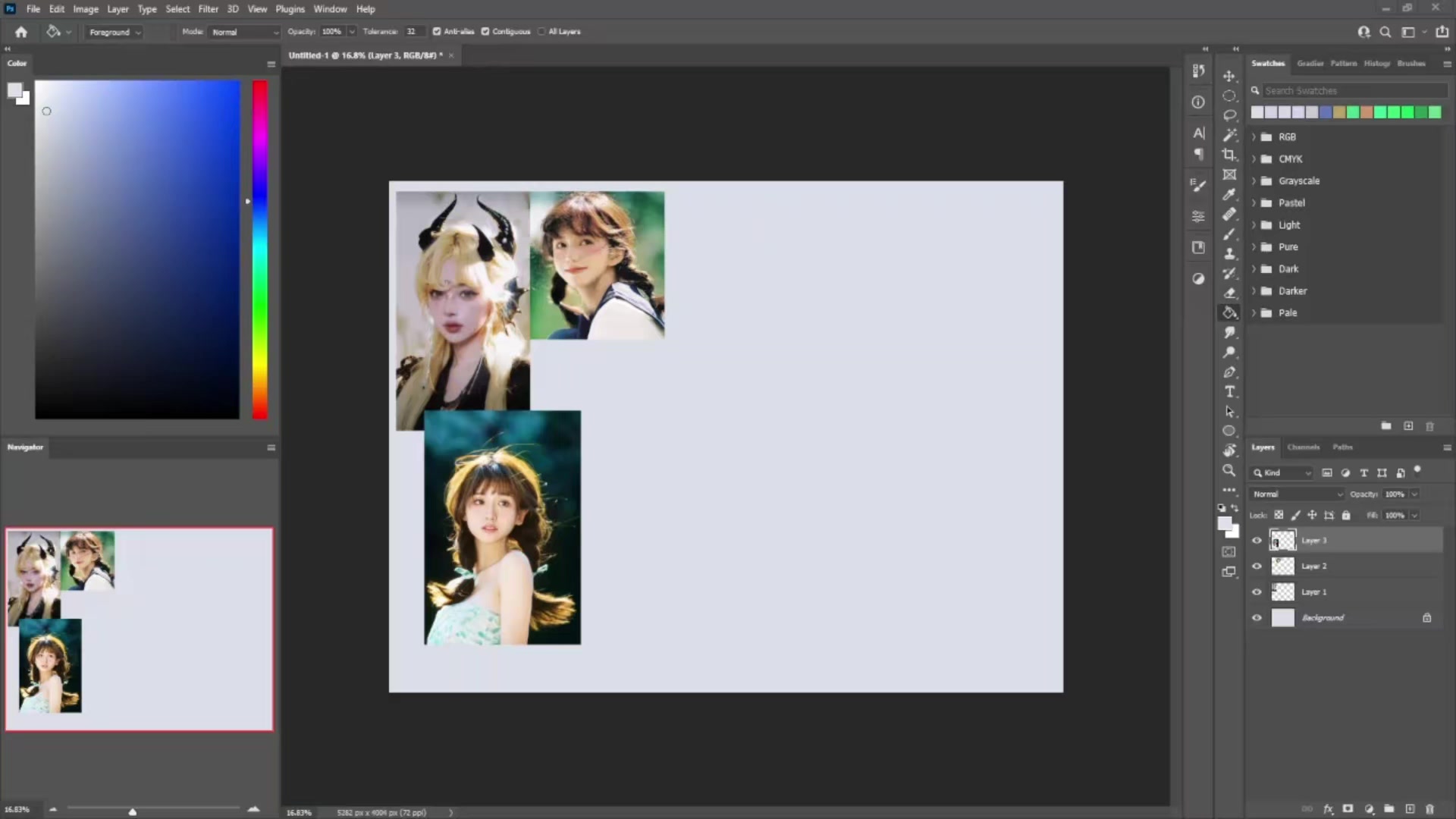This screenshot has width=1456, height=819.
Task: Open the Image menu
Action: (x=86, y=9)
